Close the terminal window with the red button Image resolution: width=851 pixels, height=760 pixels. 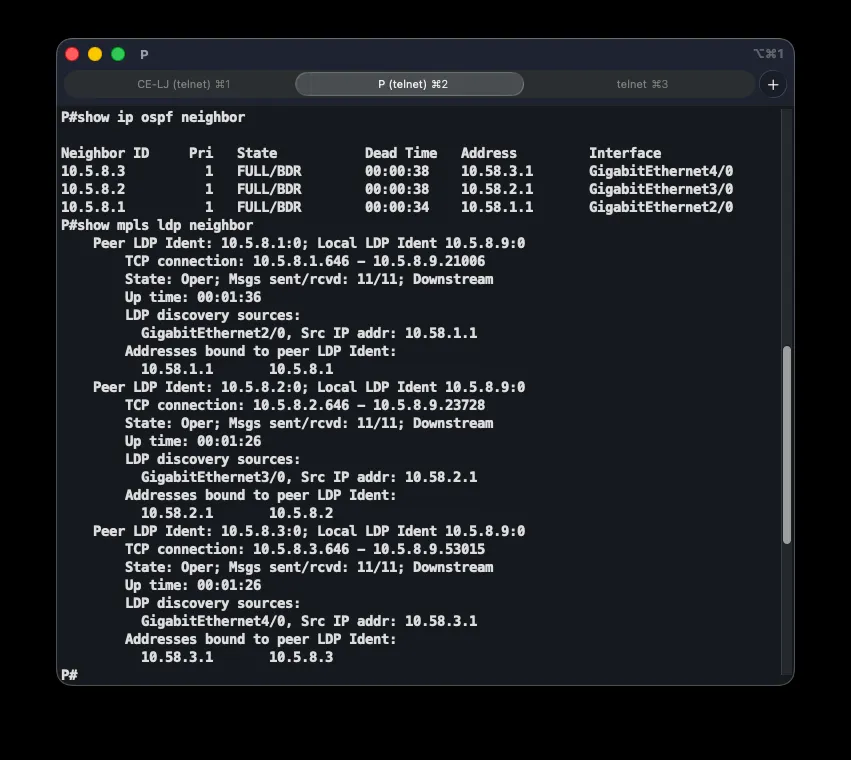[72, 54]
